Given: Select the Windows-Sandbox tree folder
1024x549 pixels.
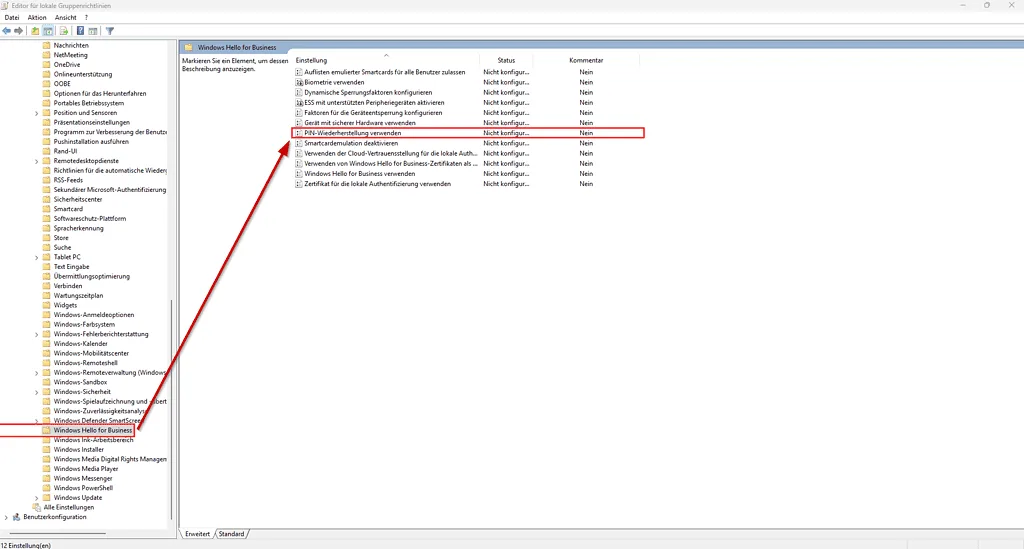Looking at the screenshot, I should tap(80, 382).
